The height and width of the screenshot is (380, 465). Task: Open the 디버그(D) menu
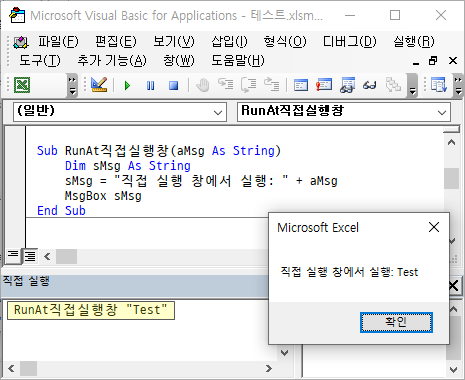pyautogui.click(x=349, y=42)
